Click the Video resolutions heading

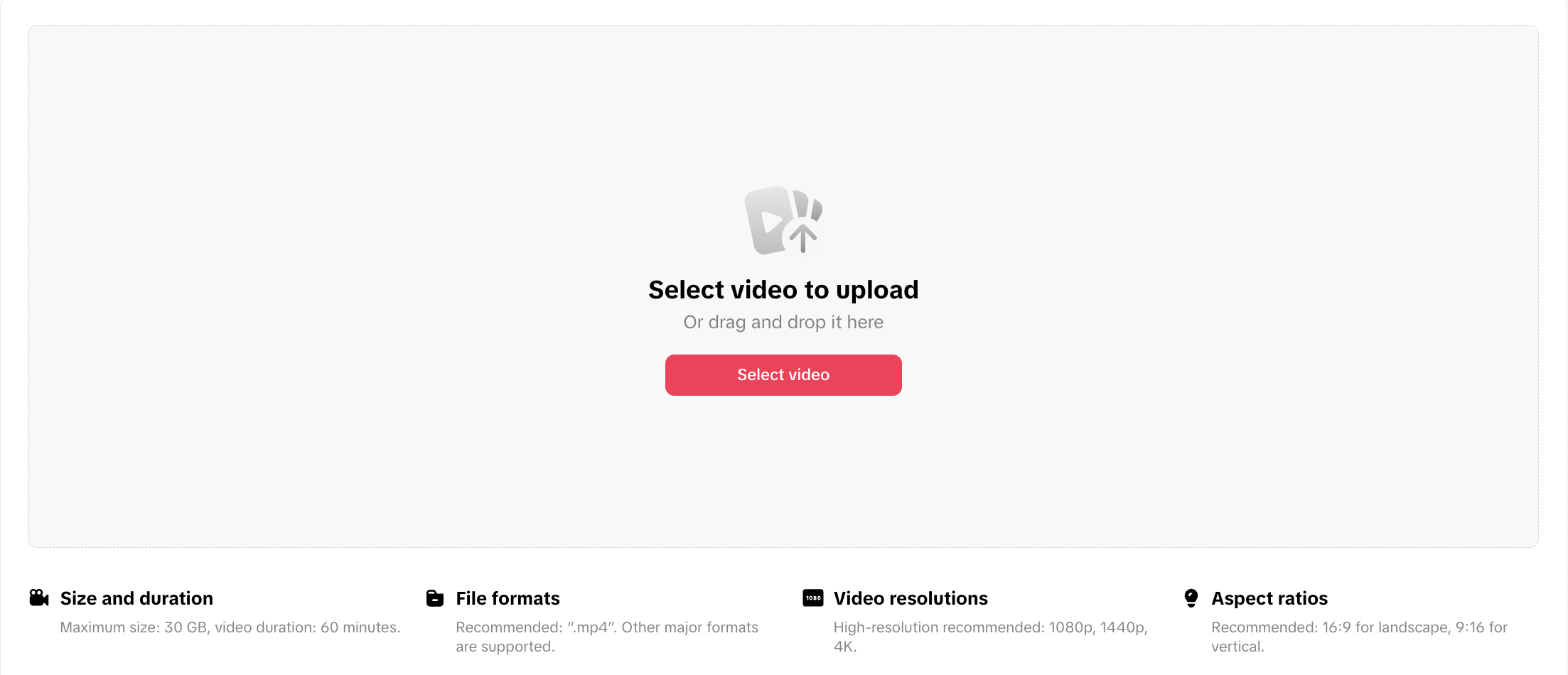(911, 598)
